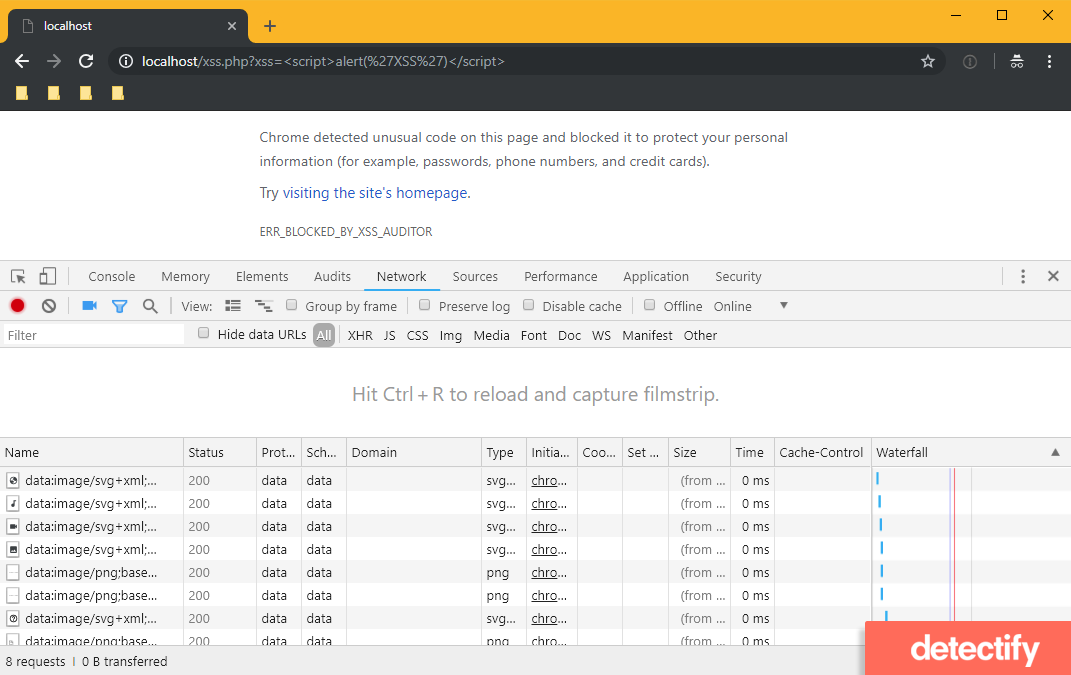Select the Network tab
The height and width of the screenshot is (675, 1071).
402,277
